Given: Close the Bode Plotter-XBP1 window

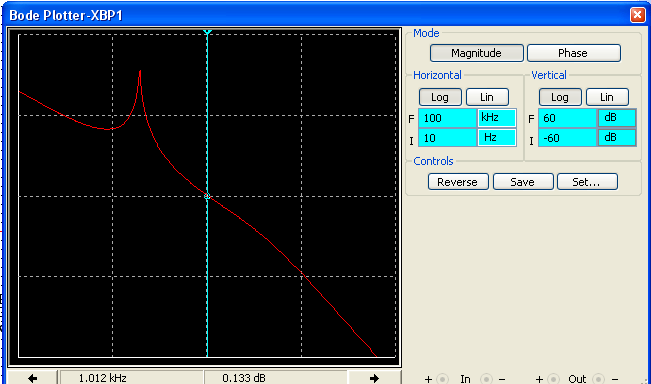Looking at the screenshot, I should (637, 15).
